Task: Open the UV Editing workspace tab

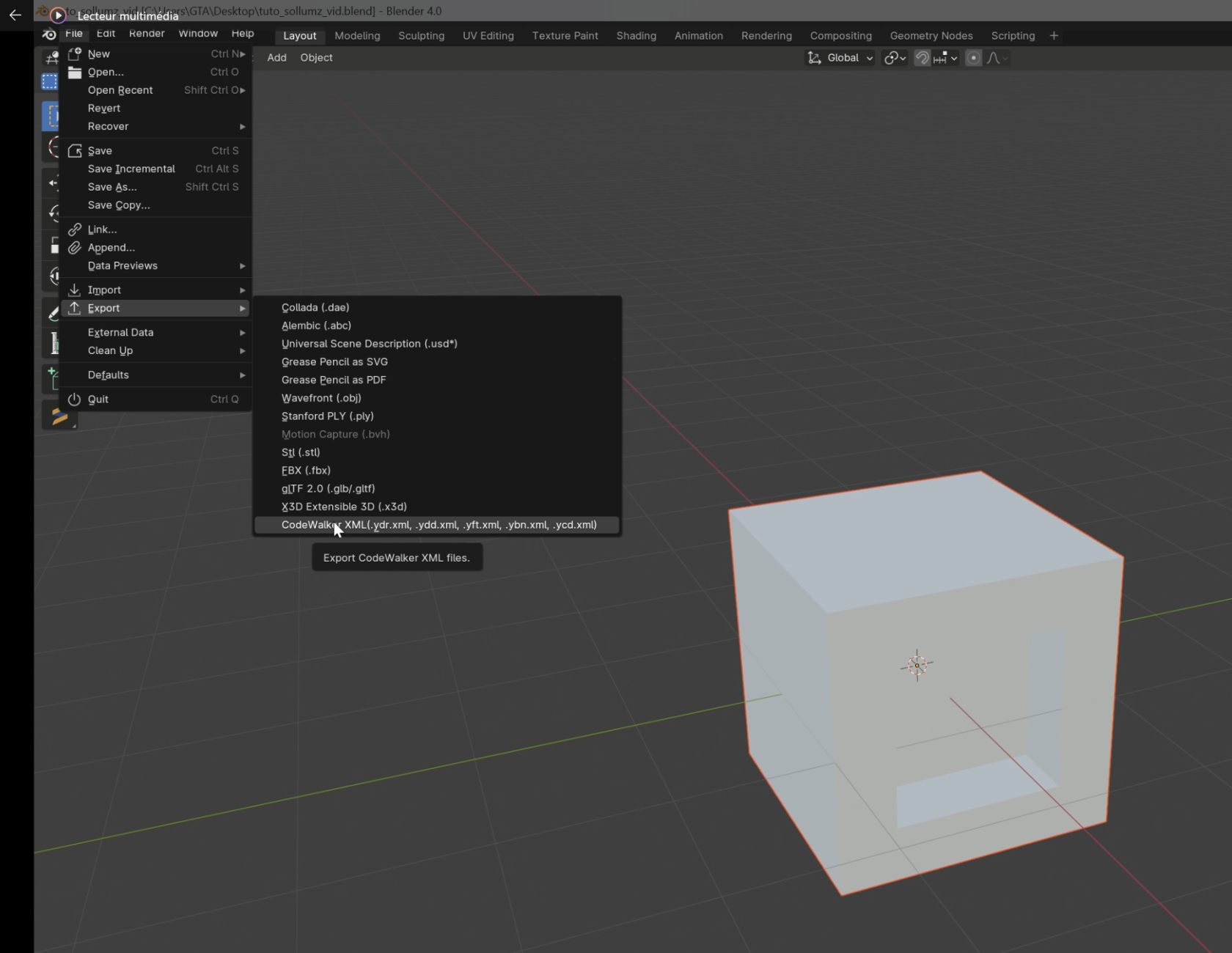Action: coord(488,36)
